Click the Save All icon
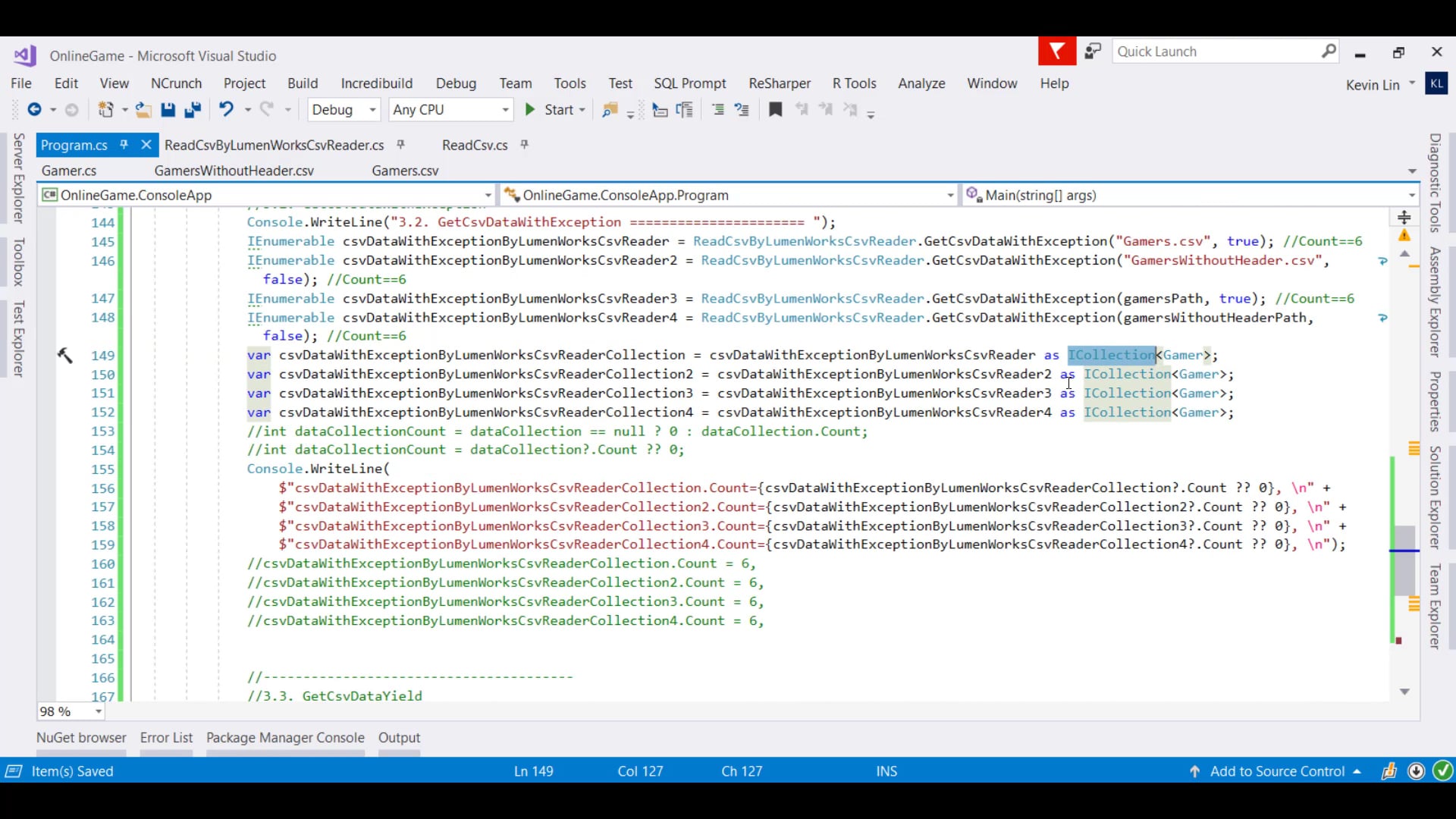This screenshot has width=1456, height=819. coord(193,110)
